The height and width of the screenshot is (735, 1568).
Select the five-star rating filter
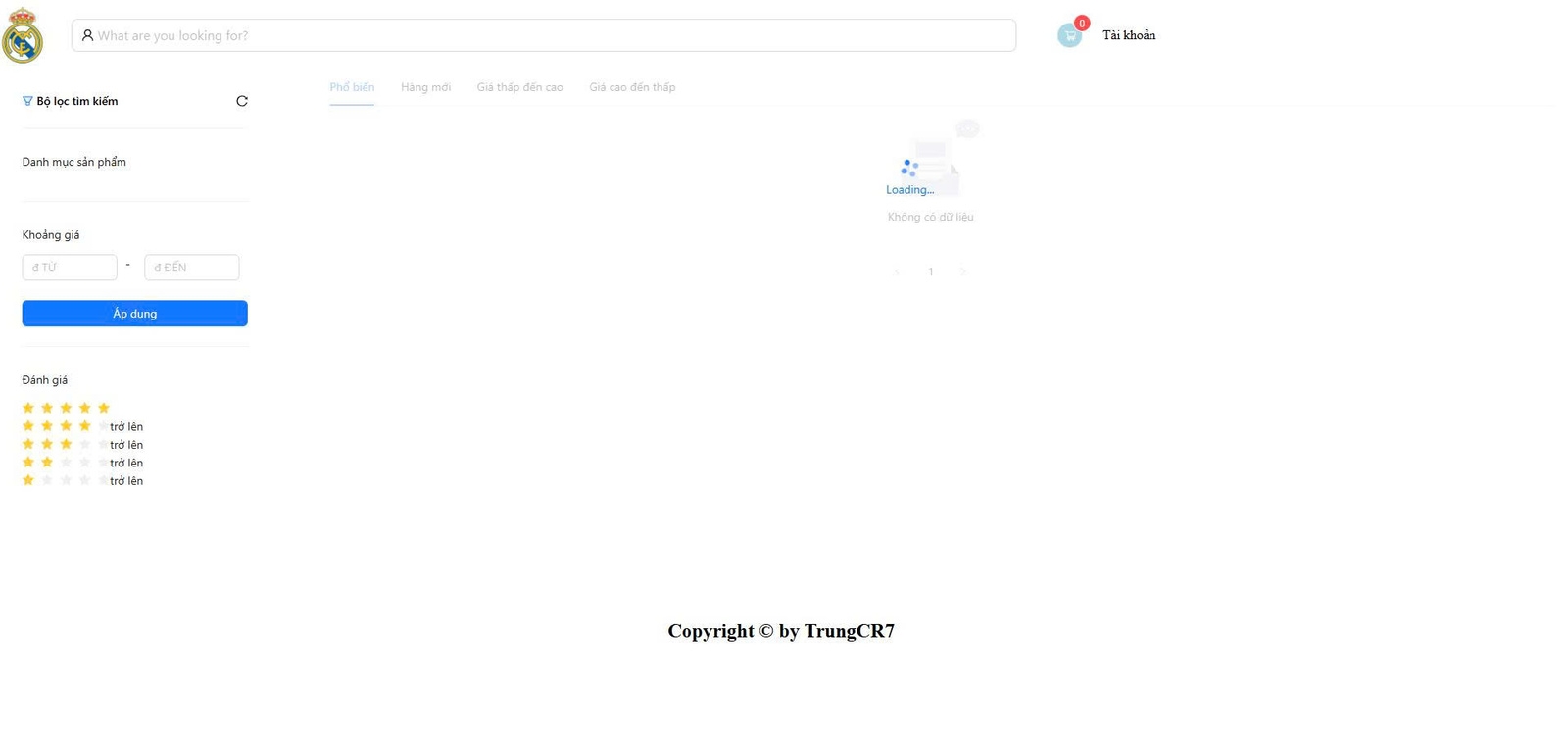pos(66,408)
